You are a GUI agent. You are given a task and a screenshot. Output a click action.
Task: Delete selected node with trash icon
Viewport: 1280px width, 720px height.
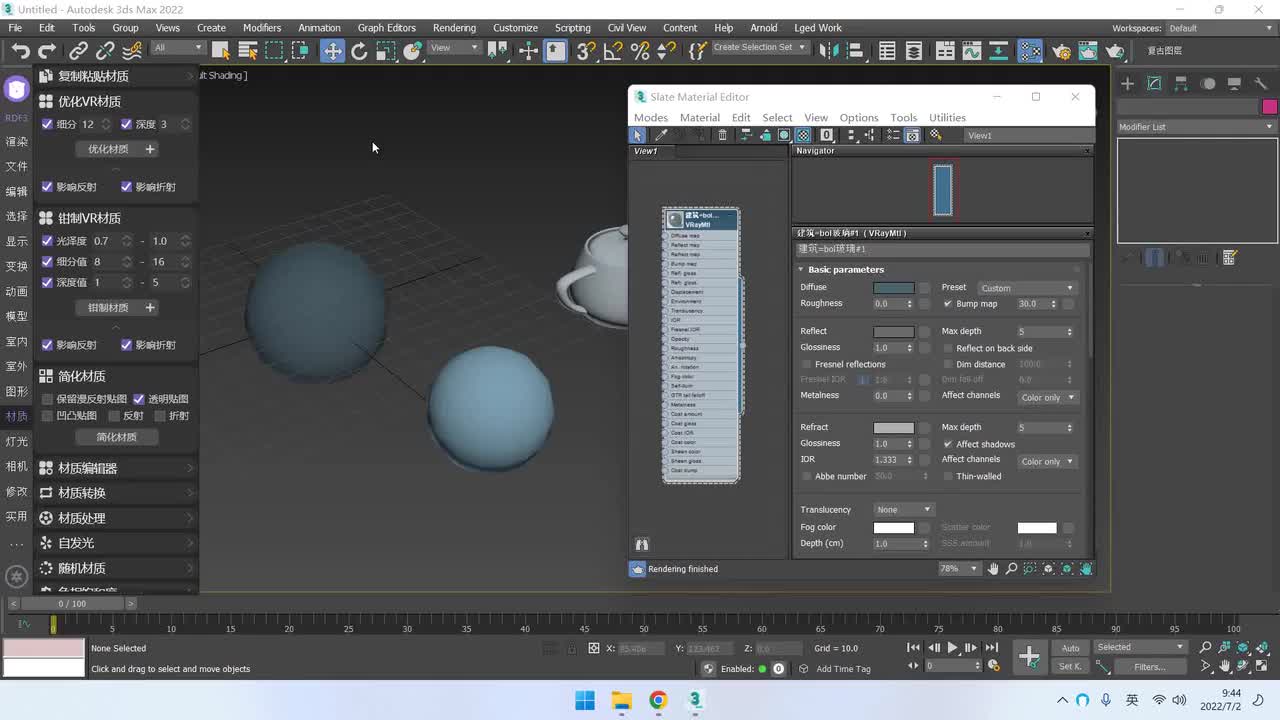click(x=722, y=135)
